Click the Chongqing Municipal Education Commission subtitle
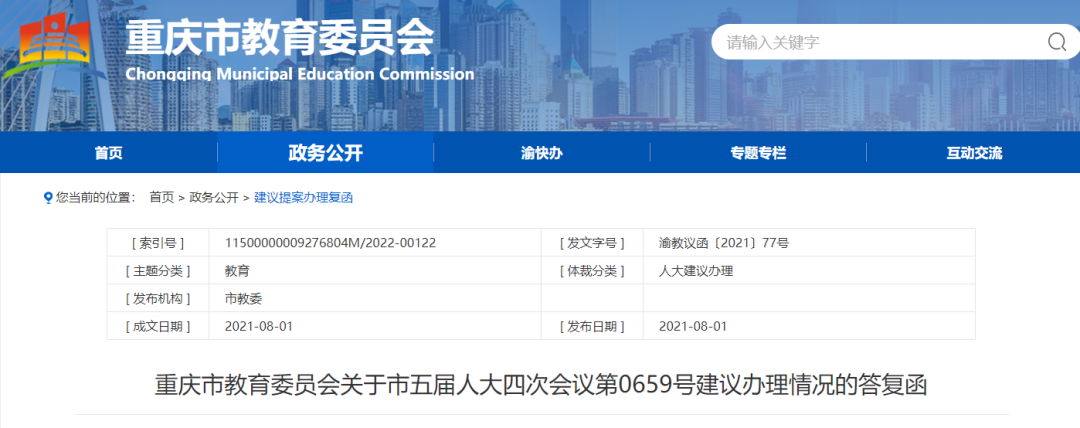This screenshot has width=1080, height=428. coord(300,74)
